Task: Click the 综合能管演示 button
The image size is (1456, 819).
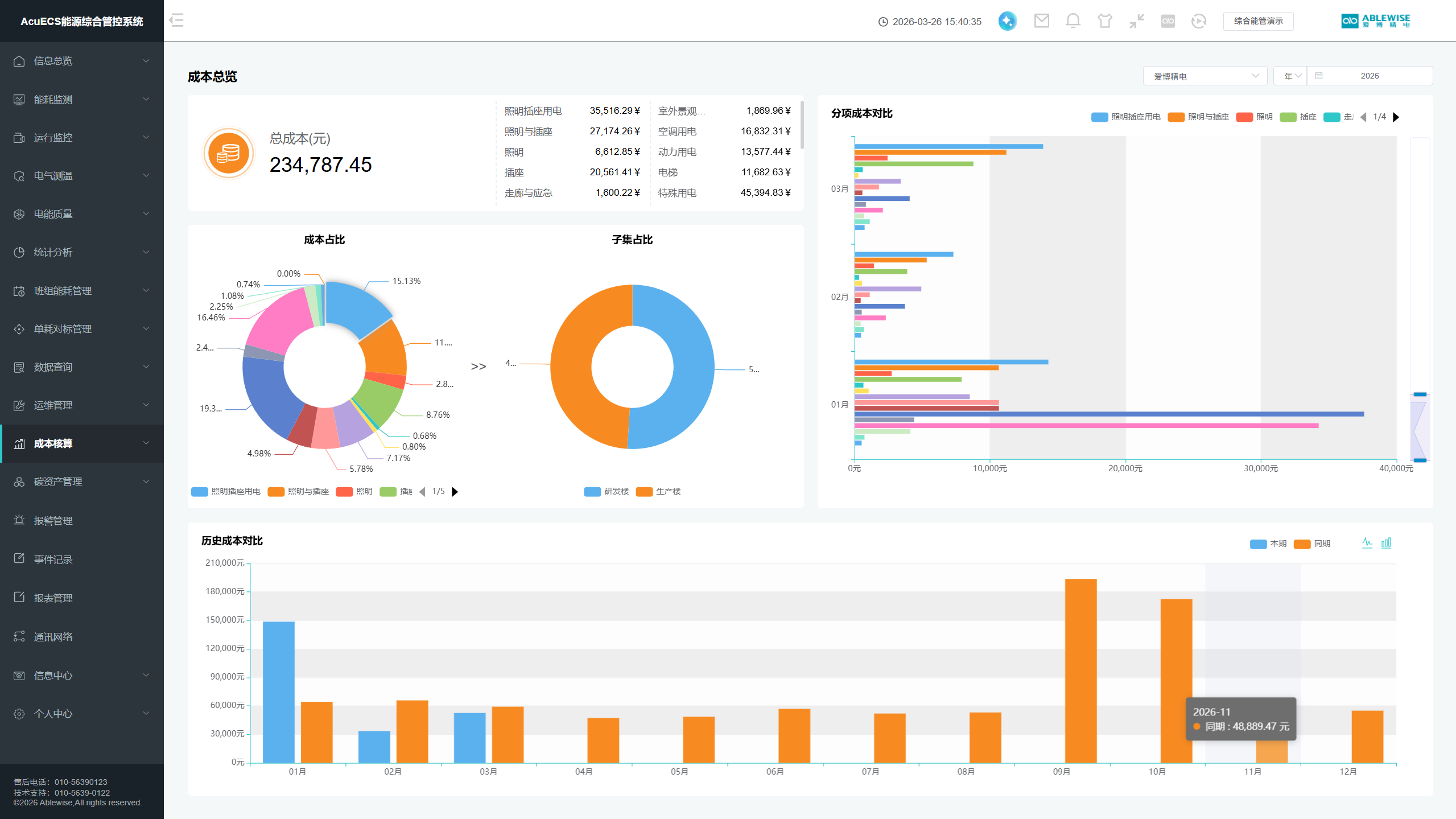Action: point(1257,21)
